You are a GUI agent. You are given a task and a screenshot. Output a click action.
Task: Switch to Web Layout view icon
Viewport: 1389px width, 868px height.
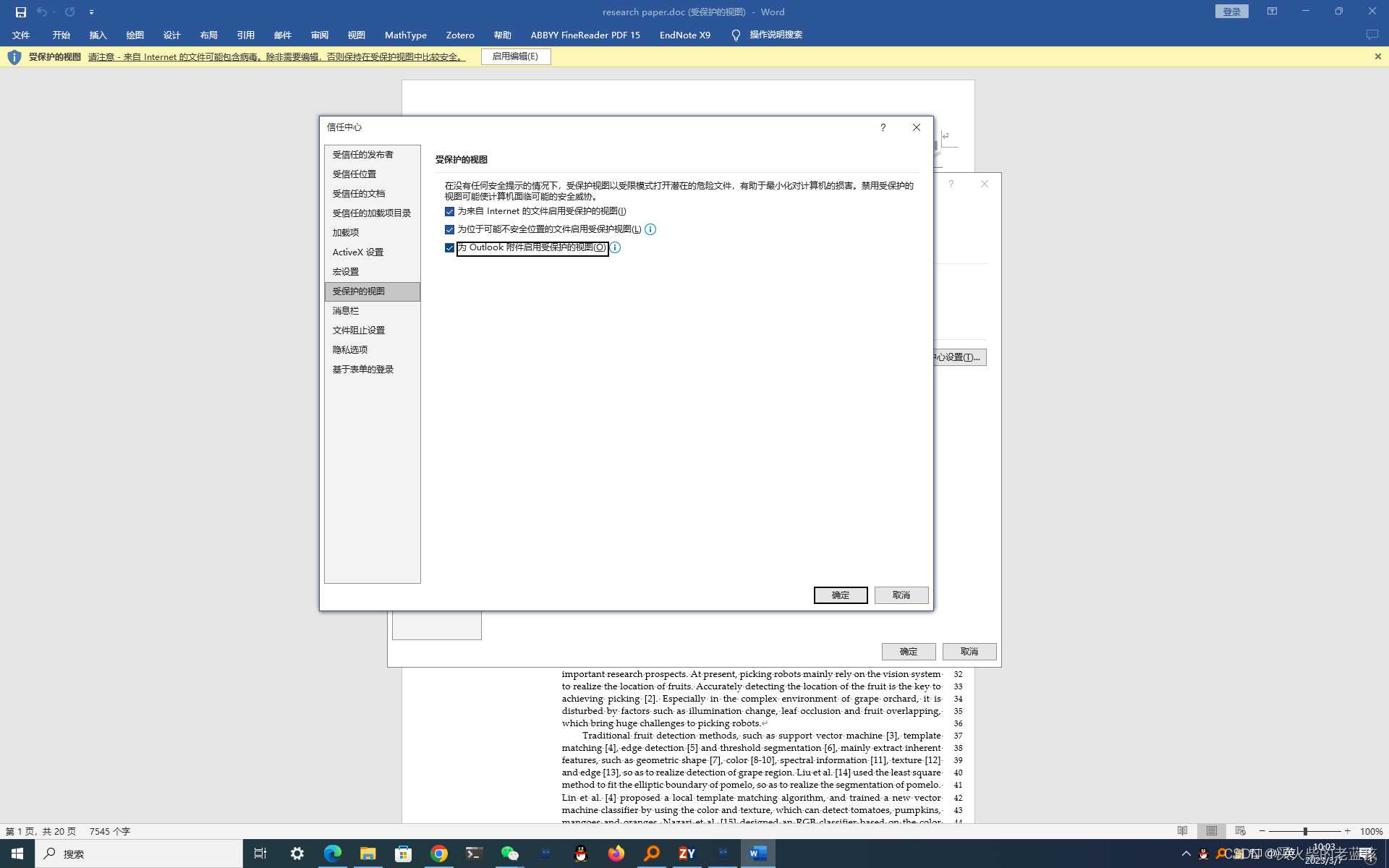pyautogui.click(x=1240, y=831)
